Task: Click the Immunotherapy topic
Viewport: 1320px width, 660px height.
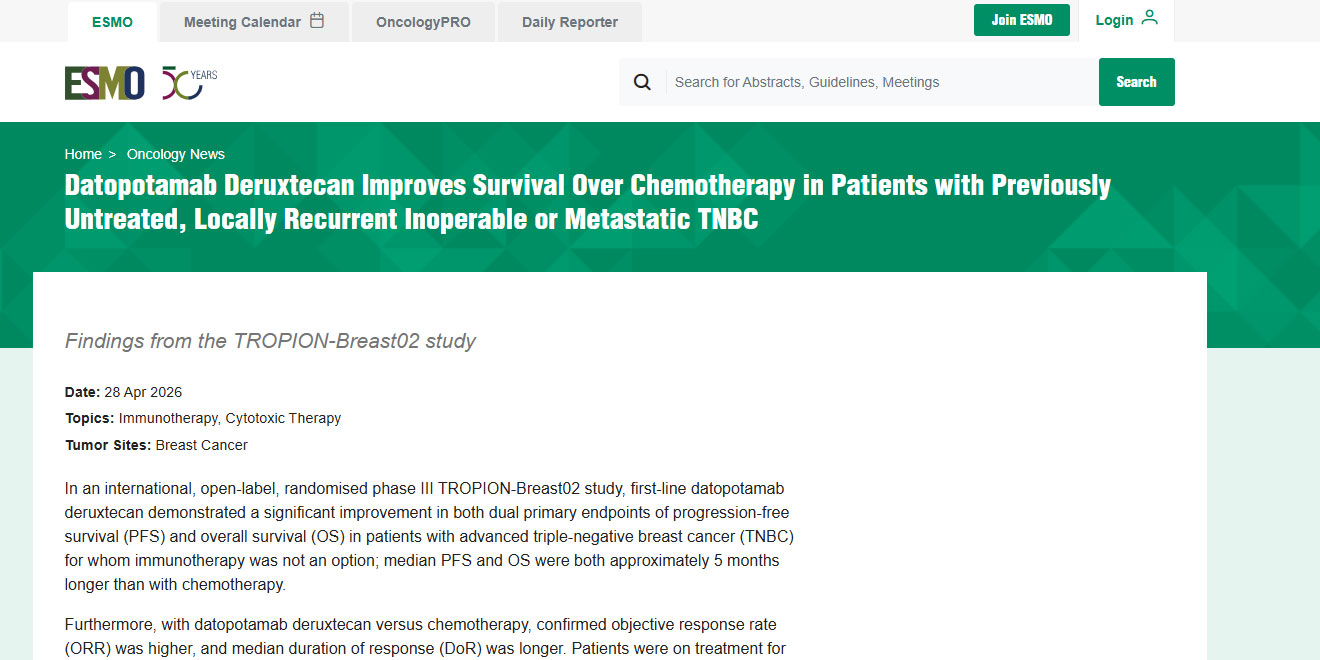Action: pos(168,418)
